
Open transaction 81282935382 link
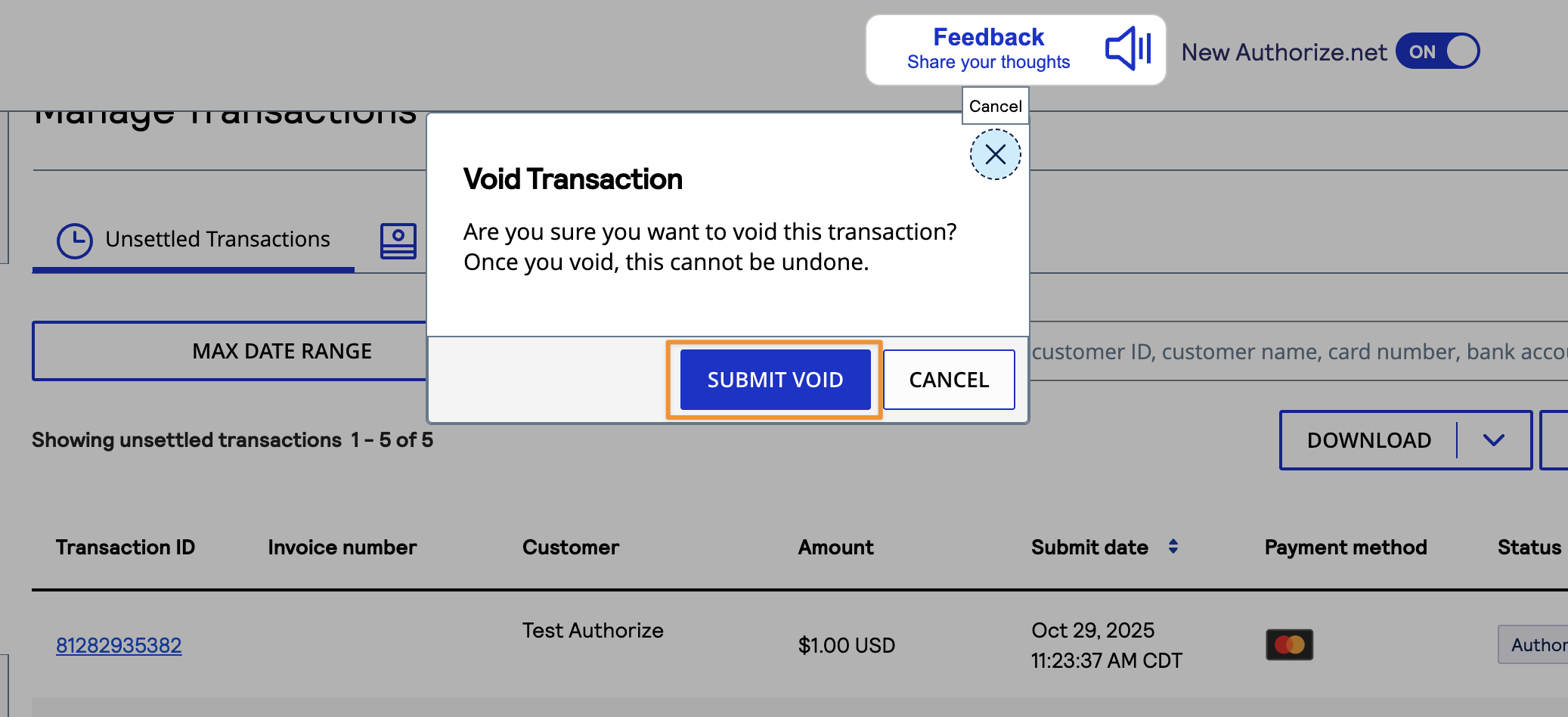tap(119, 645)
